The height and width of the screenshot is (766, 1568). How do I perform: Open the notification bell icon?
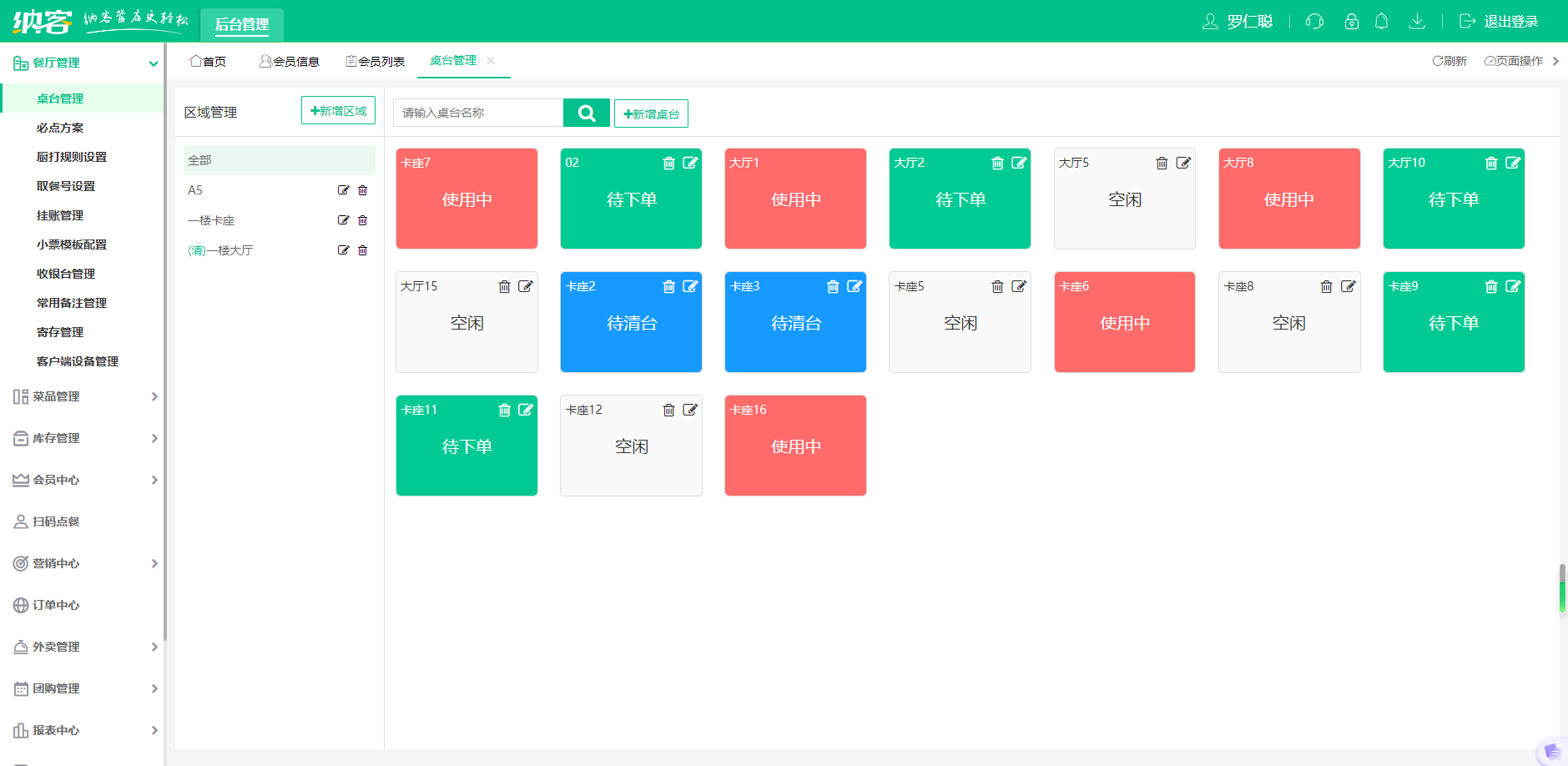pos(1381,22)
